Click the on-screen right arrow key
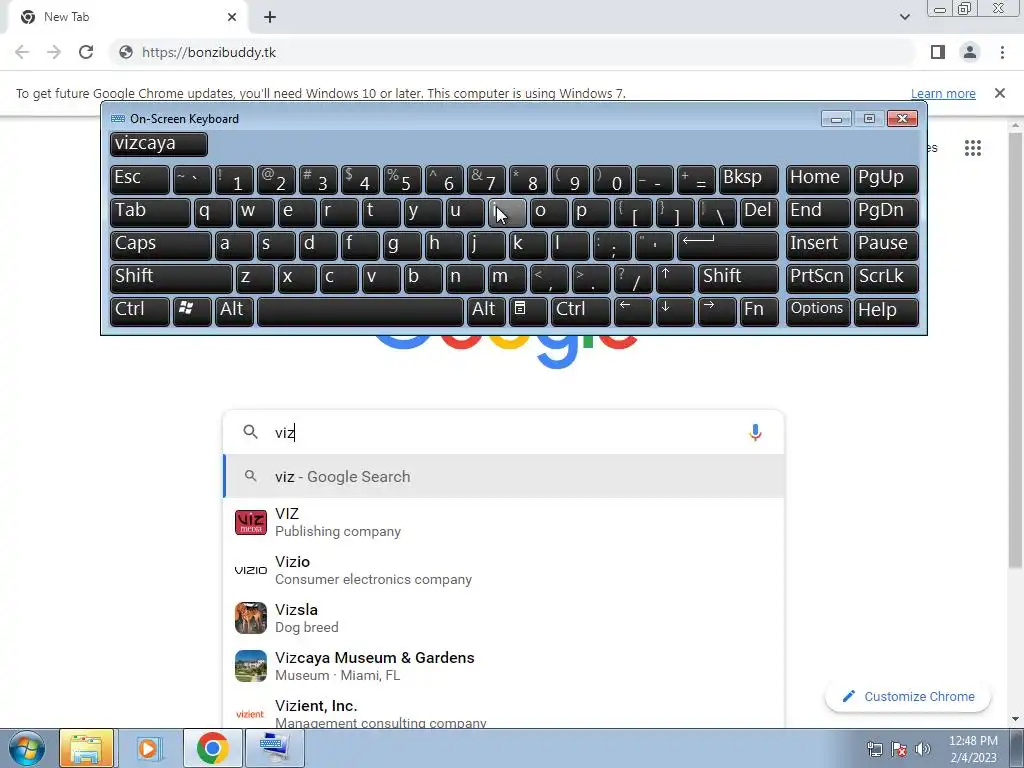Viewport: 1024px width, 768px height. 717,311
